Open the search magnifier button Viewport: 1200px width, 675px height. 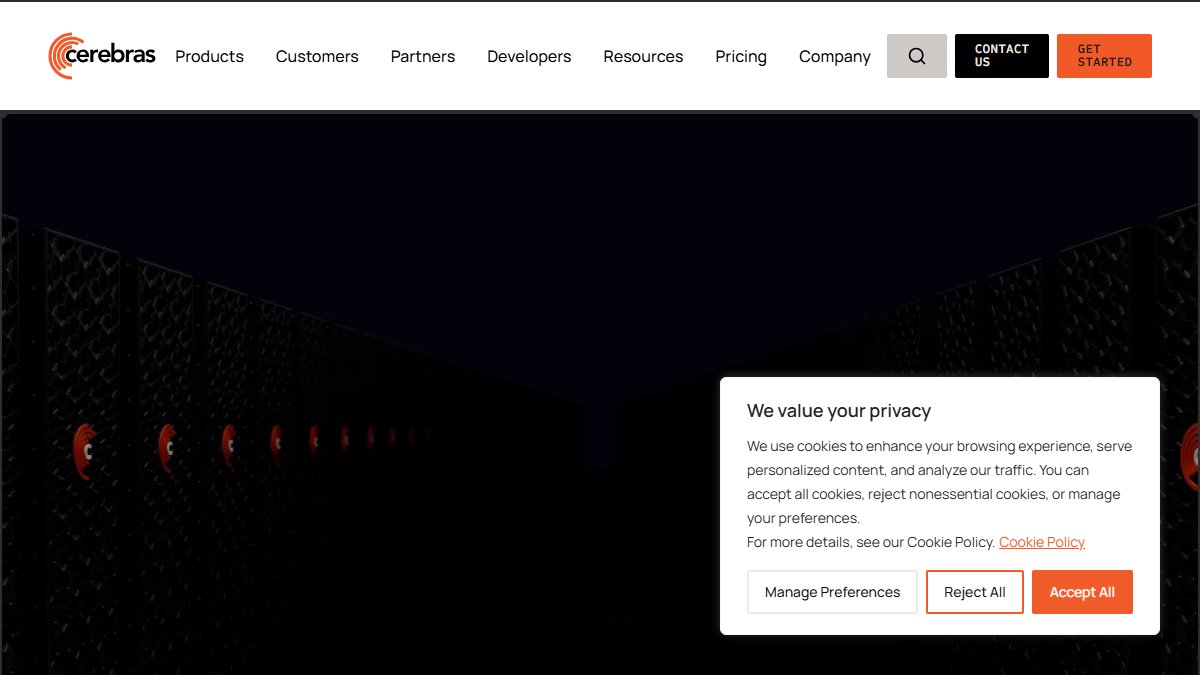tap(917, 56)
